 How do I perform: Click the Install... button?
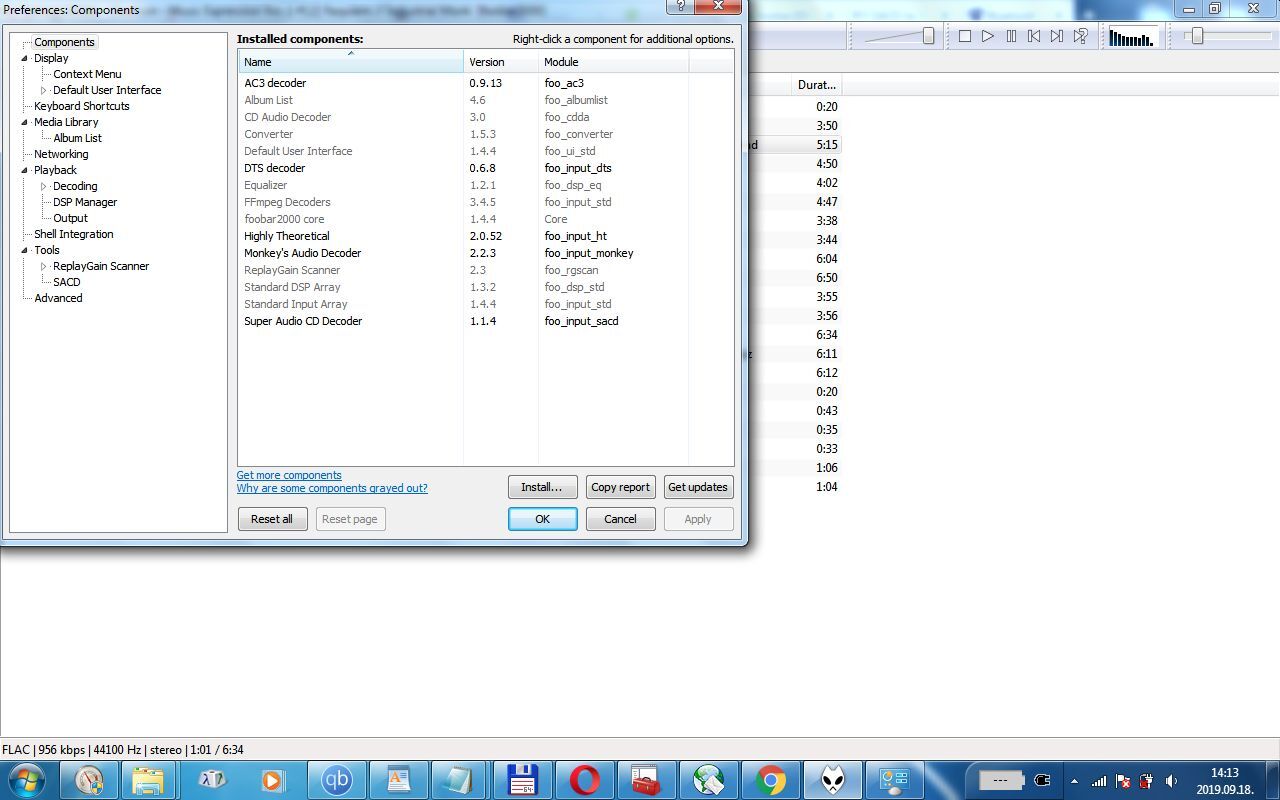click(542, 487)
